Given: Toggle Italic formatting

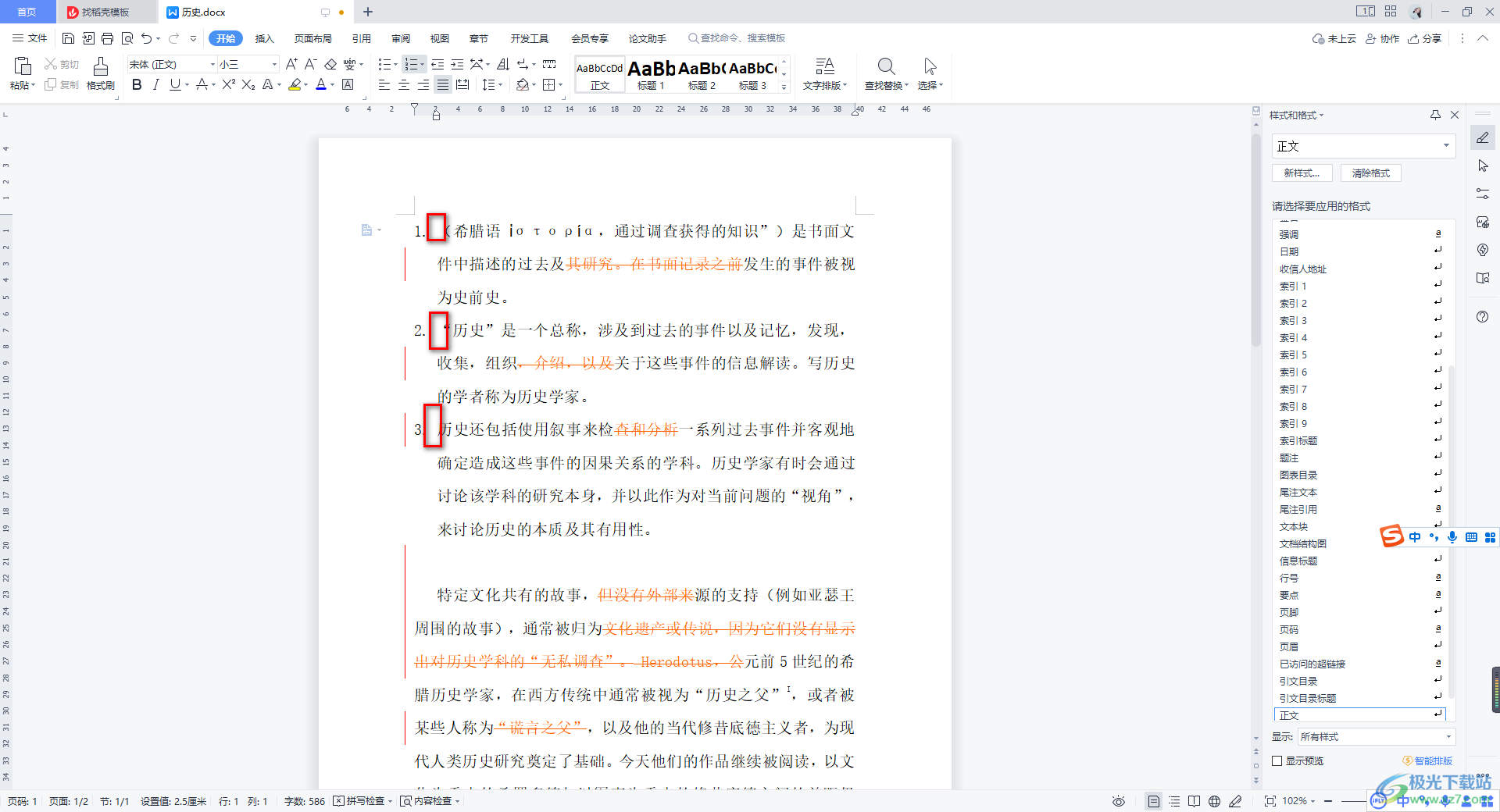Looking at the screenshot, I should (x=155, y=84).
